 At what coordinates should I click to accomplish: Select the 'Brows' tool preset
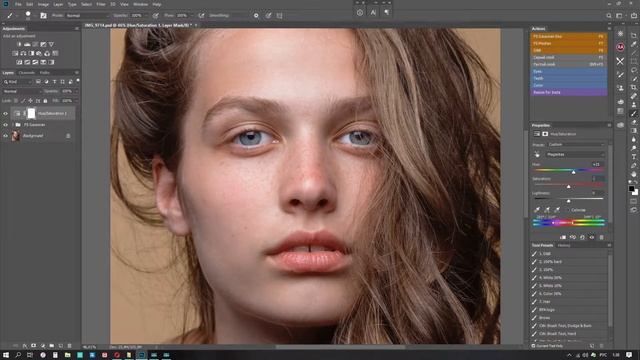[x=569, y=318]
